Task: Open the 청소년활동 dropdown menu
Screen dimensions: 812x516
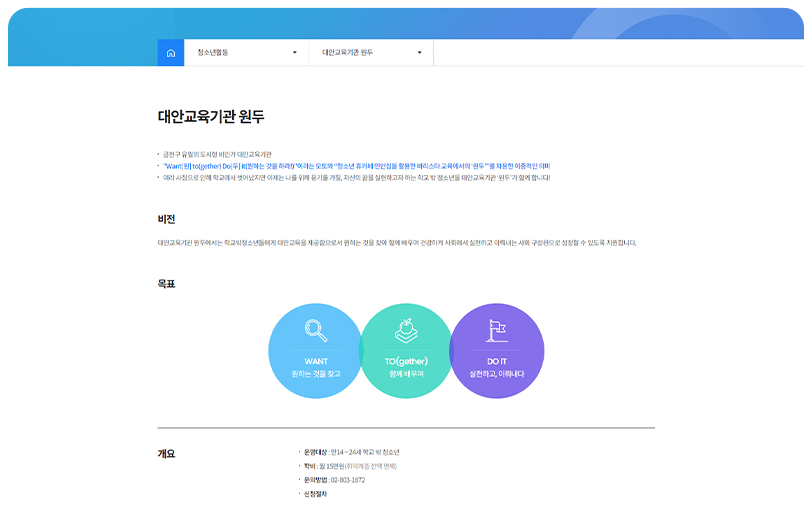Action: pyautogui.click(x=247, y=53)
